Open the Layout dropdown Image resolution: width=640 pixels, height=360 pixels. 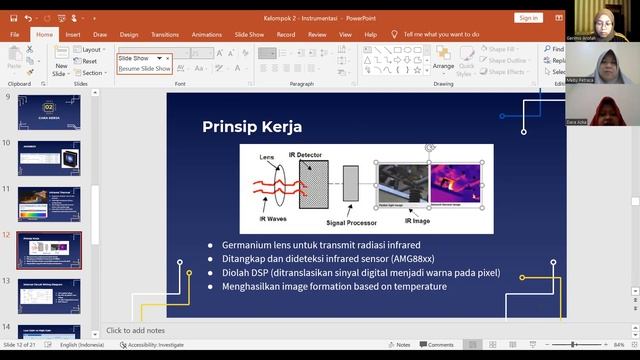(89, 49)
